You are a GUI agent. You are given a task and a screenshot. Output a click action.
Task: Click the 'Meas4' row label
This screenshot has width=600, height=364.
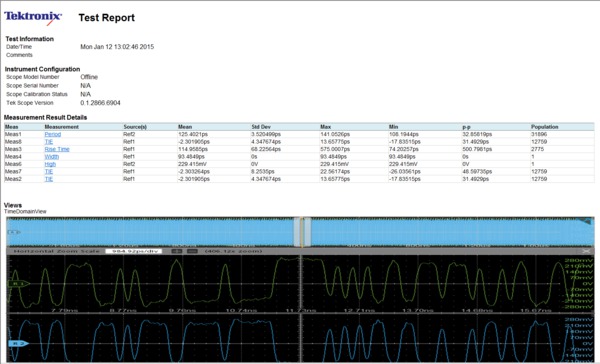pyautogui.click(x=13, y=157)
